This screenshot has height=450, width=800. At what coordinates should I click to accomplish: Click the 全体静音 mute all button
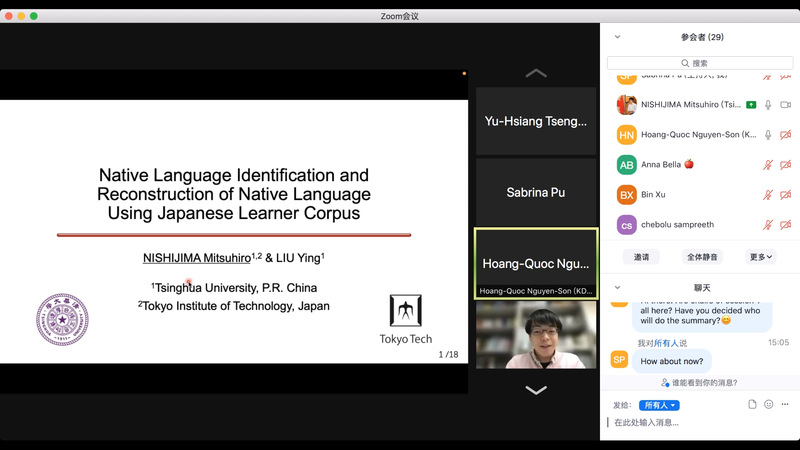(701, 257)
